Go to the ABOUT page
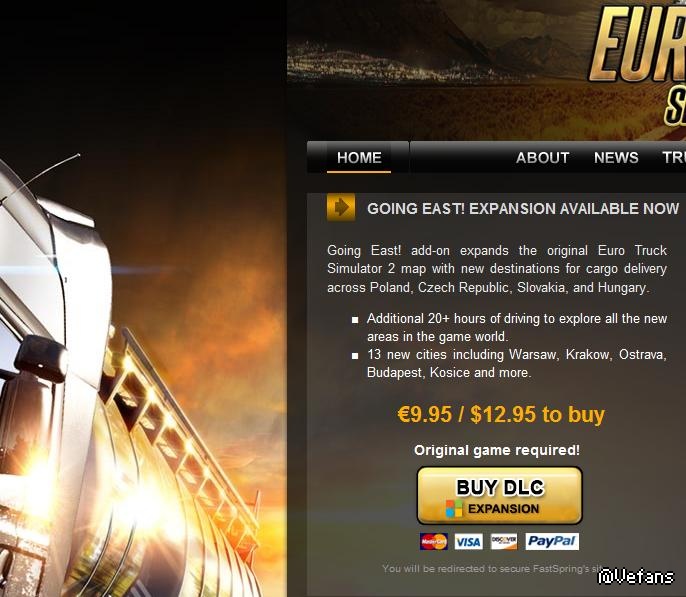 542,157
